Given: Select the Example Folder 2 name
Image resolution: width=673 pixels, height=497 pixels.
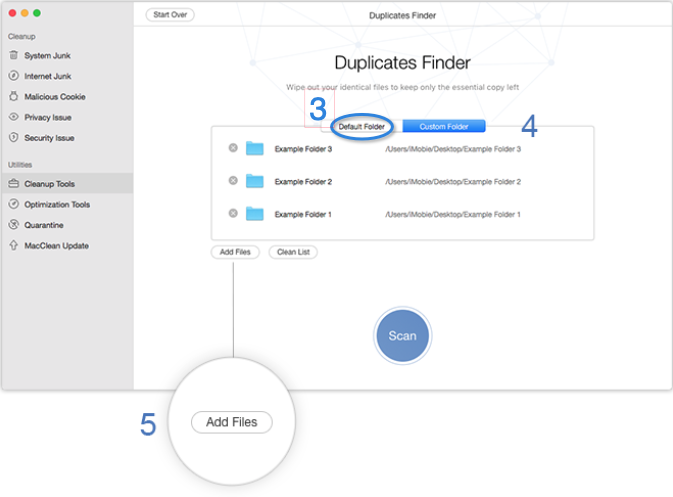Looking at the screenshot, I should pos(303,182).
